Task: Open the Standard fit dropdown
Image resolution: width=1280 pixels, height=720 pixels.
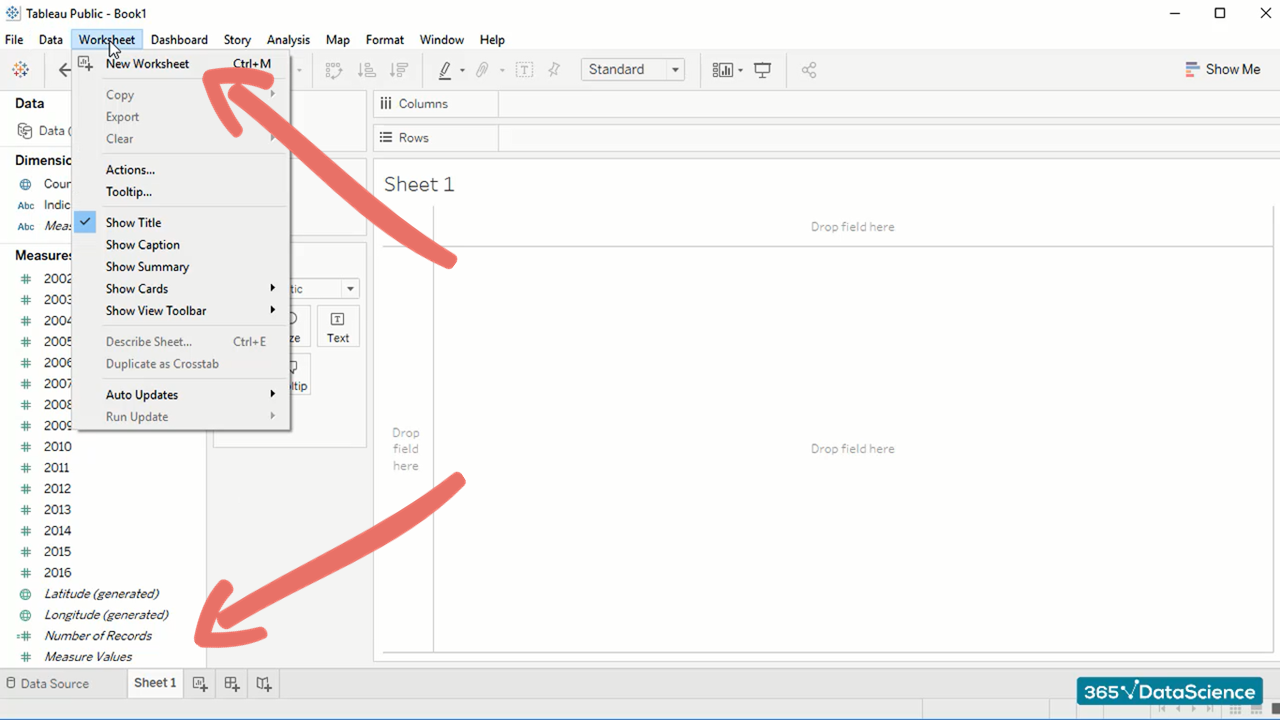Action: click(x=632, y=70)
